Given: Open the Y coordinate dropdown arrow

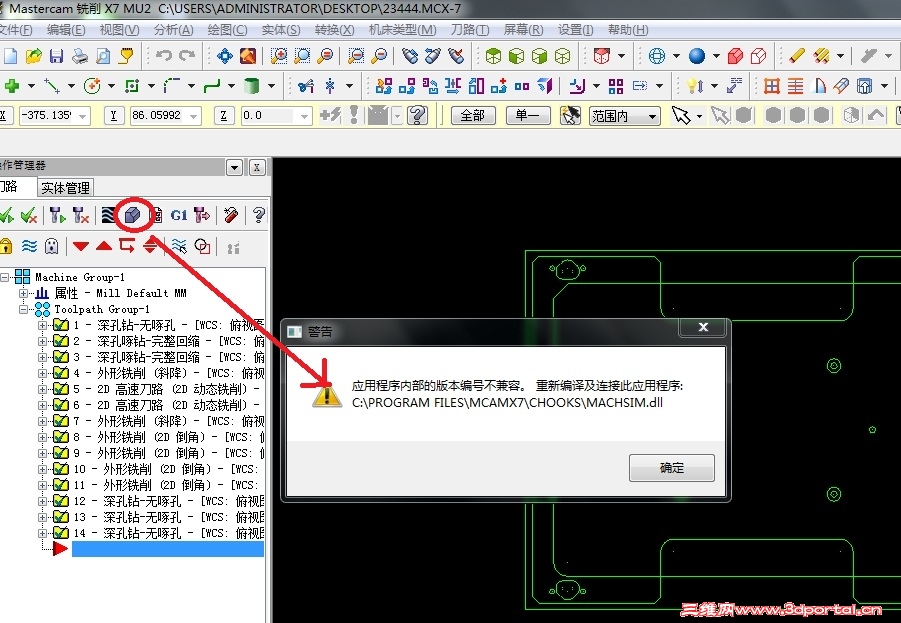Looking at the screenshot, I should pyautogui.click(x=194, y=116).
